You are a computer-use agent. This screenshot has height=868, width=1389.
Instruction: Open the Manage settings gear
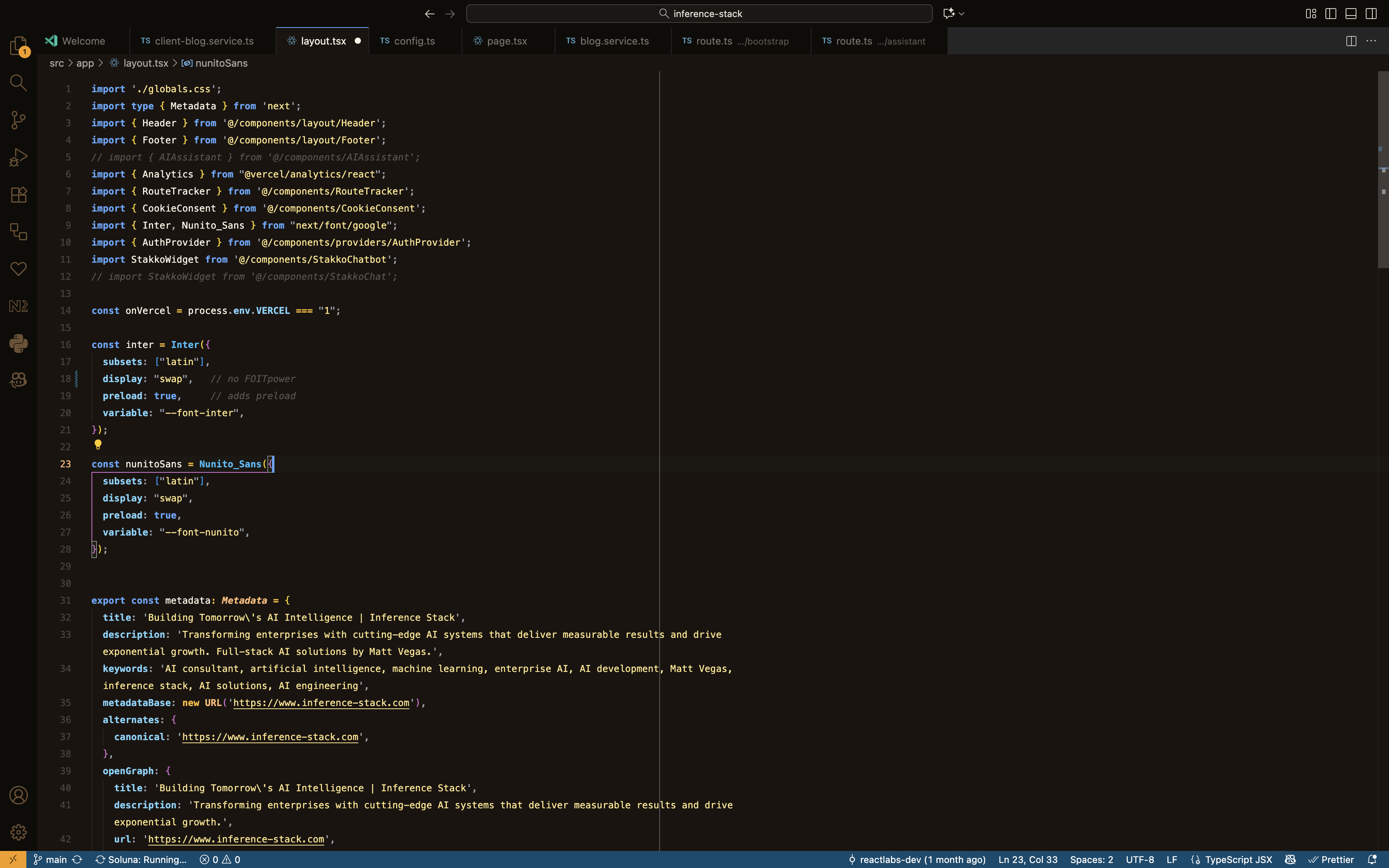tap(18, 832)
